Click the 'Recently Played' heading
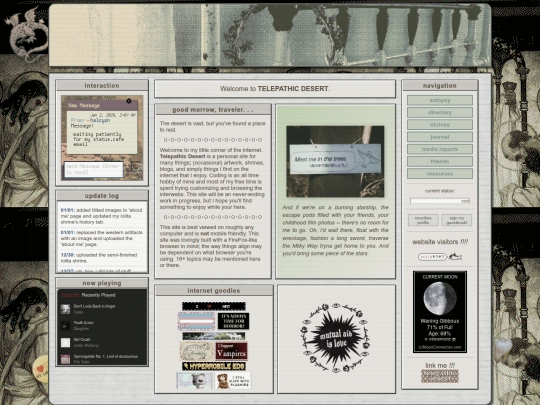 98,295
